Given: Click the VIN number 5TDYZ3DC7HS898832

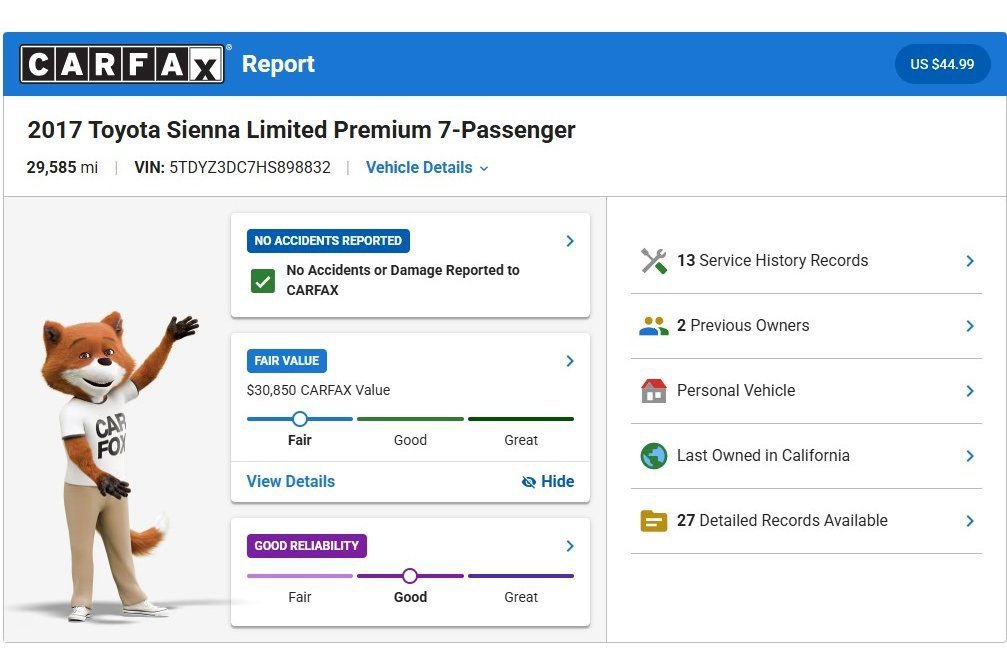Looking at the screenshot, I should click(x=250, y=168).
